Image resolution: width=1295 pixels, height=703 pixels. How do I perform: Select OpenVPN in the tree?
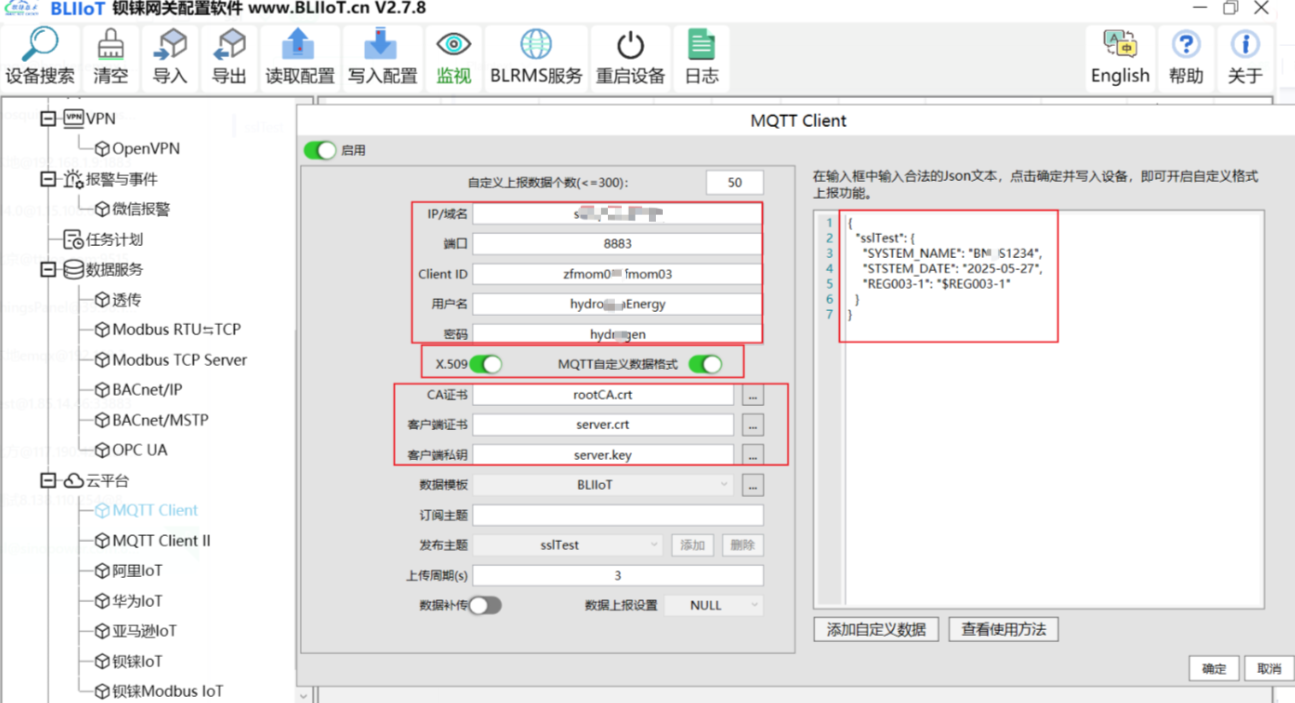[137, 149]
